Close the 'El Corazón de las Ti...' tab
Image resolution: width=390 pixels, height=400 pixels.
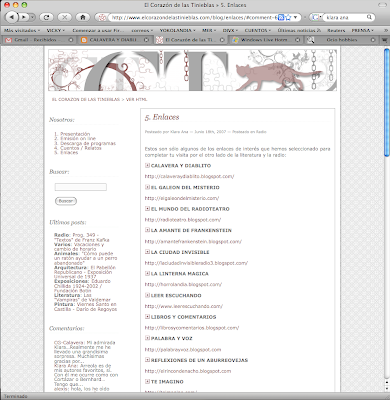click(222, 40)
